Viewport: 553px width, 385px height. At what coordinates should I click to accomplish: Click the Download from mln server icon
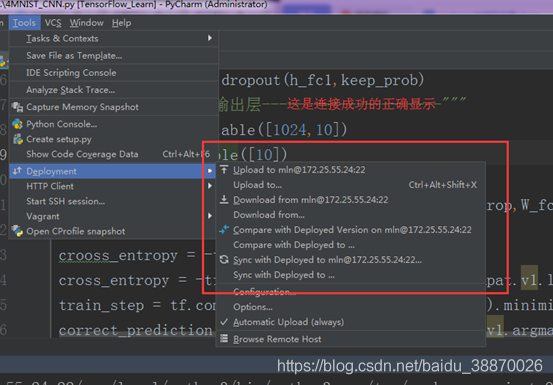pos(224,200)
